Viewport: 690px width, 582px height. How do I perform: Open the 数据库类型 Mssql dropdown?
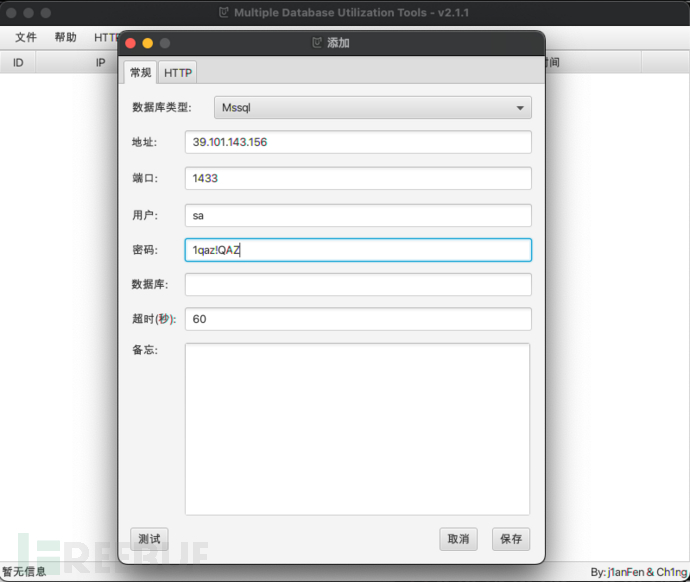pos(358,107)
